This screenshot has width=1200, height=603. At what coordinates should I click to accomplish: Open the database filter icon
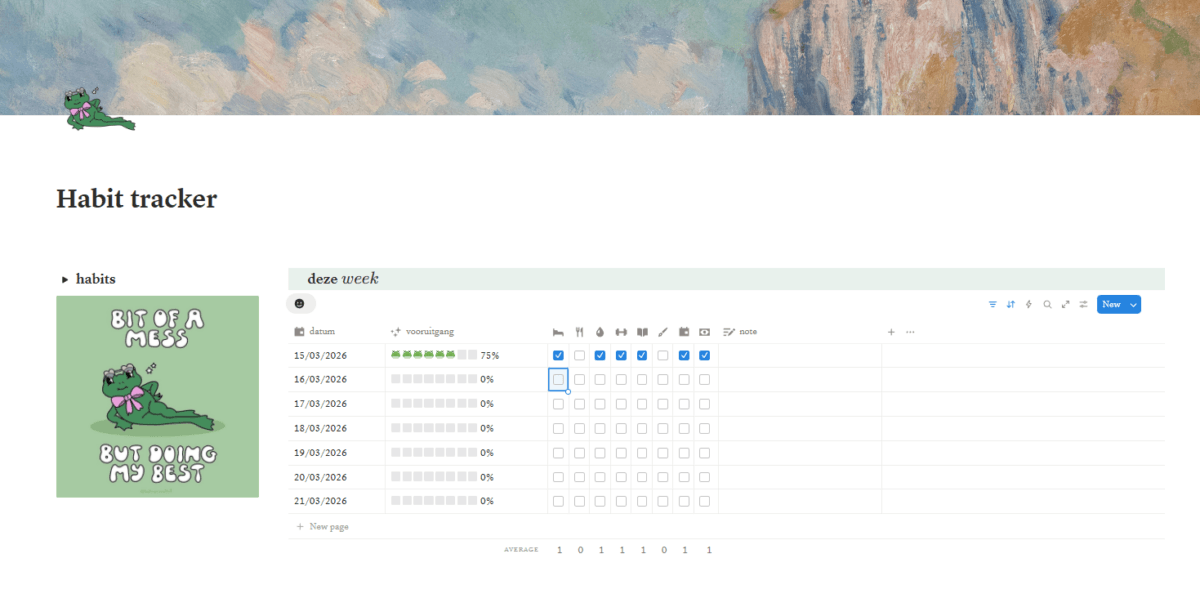992,304
